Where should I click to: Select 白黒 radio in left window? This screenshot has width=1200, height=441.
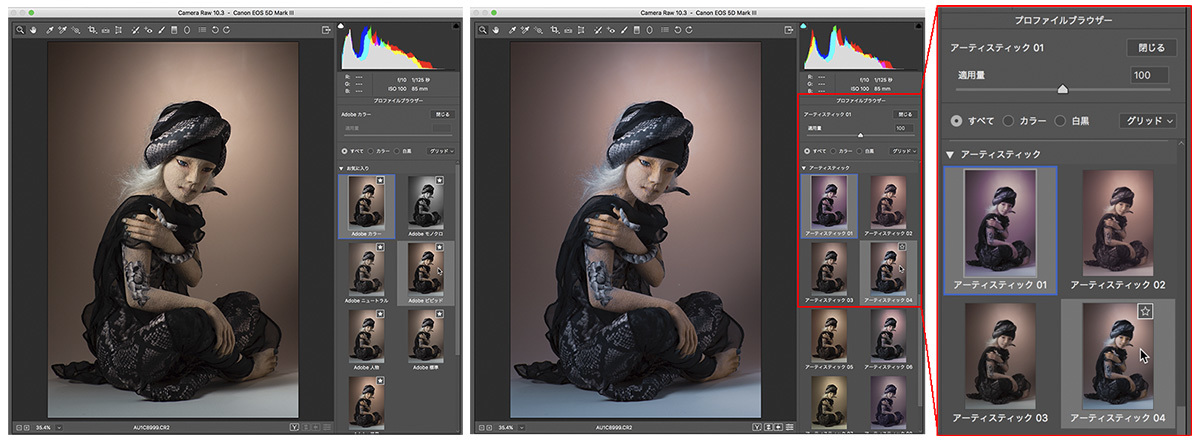397,151
